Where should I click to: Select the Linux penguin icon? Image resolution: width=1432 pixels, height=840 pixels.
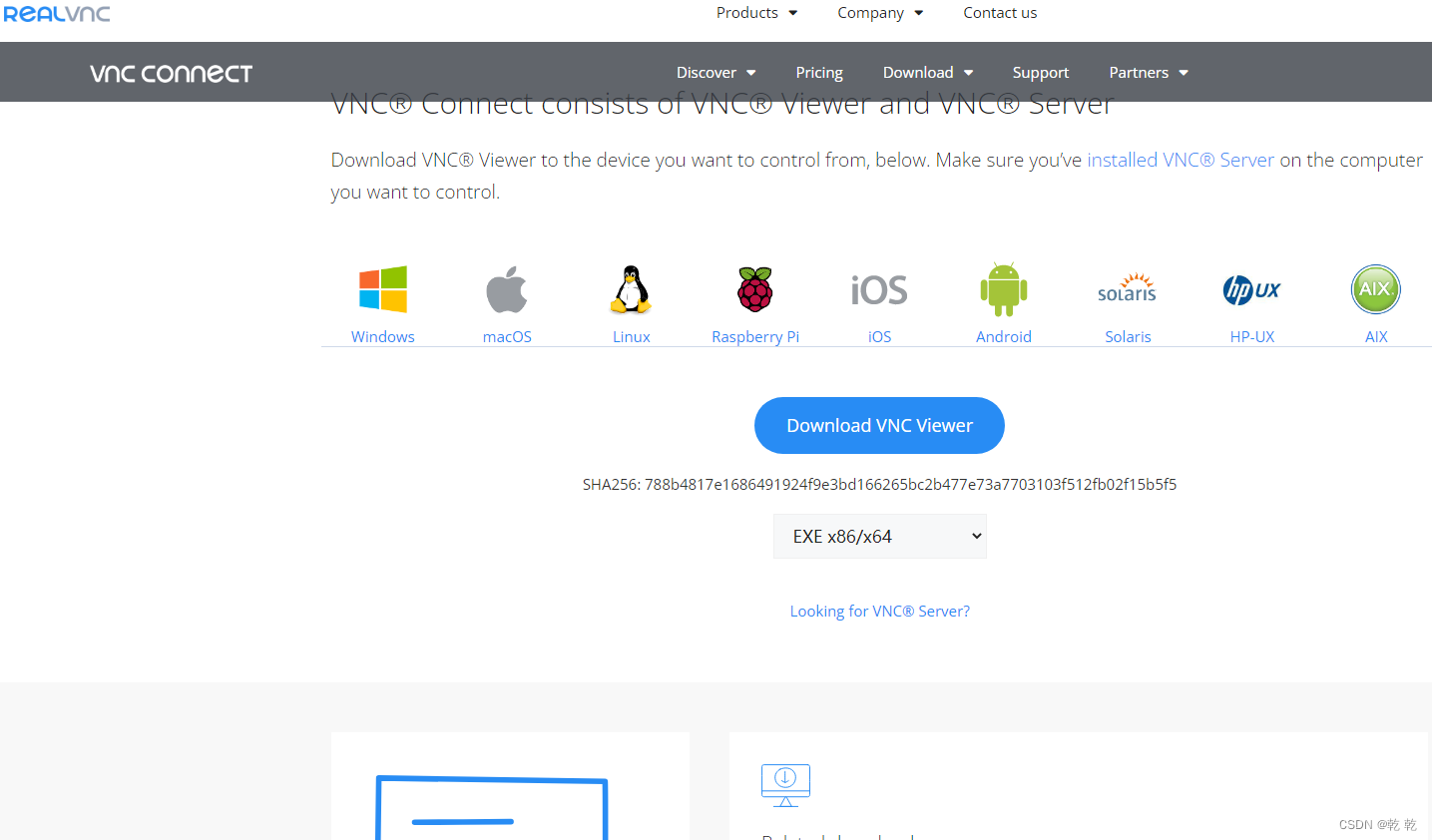pyautogui.click(x=630, y=289)
